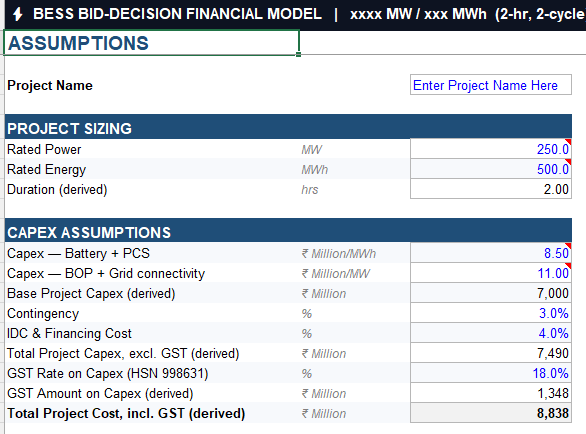
Task: Click the Base Project Capex (derived) label
Action: coord(91,293)
